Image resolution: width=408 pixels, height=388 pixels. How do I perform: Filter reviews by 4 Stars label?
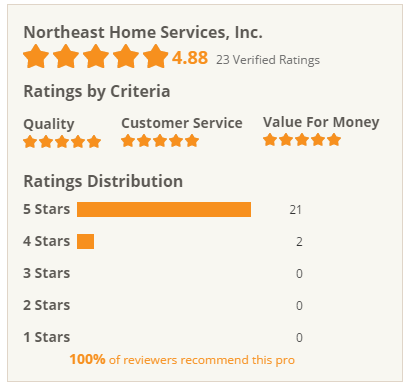47,241
